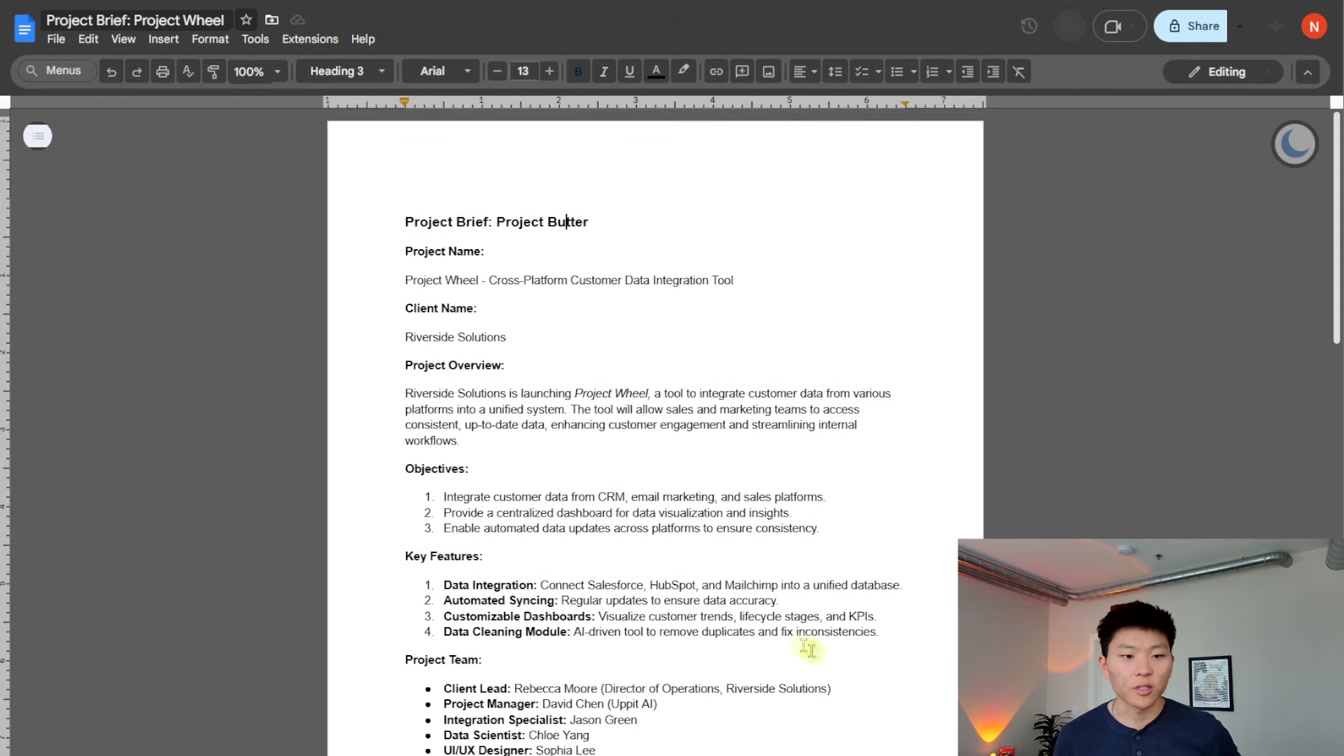
Task: Select the Paint format tool
Action: pos(213,72)
